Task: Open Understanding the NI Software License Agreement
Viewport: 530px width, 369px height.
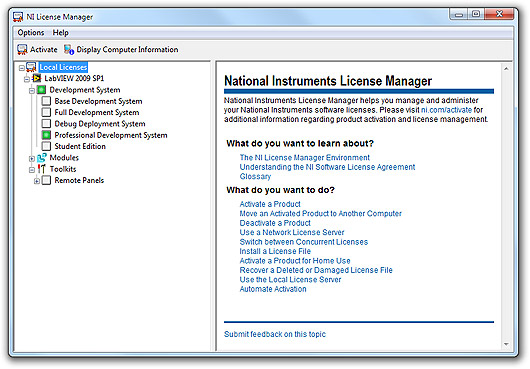Action: coord(327,167)
